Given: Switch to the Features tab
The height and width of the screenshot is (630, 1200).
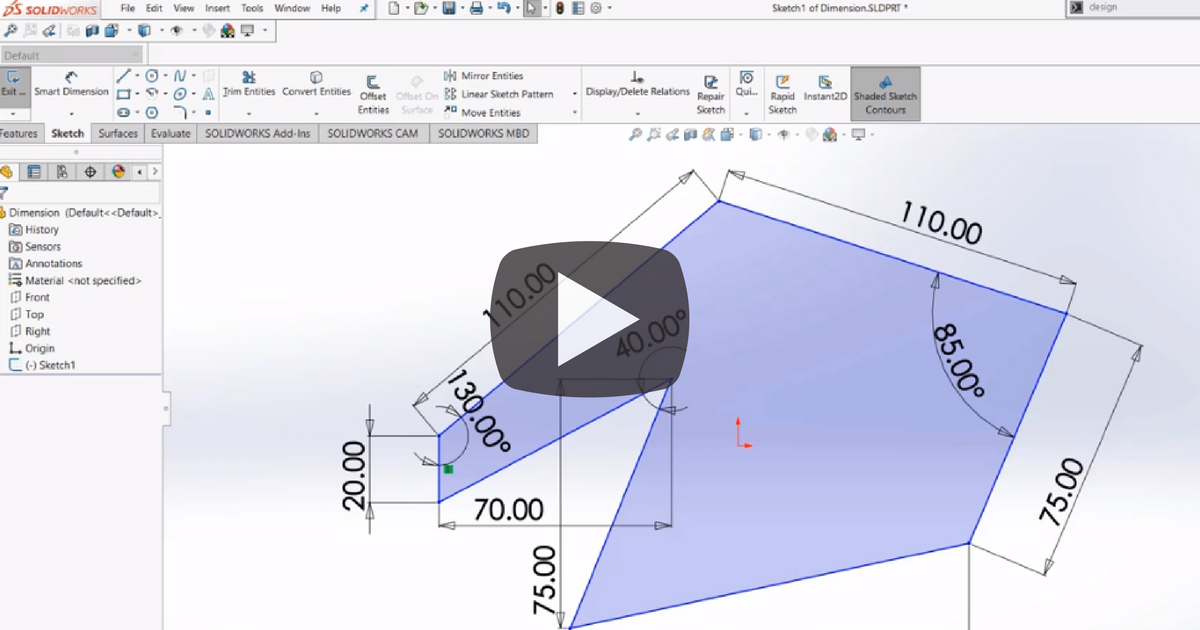Looking at the screenshot, I should click(x=20, y=132).
